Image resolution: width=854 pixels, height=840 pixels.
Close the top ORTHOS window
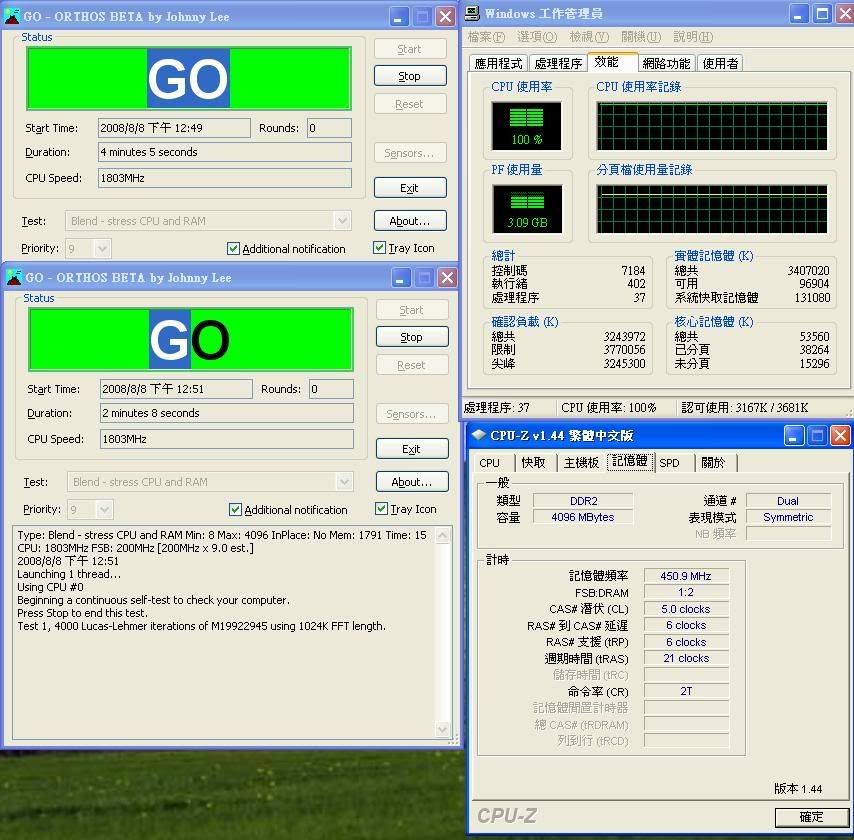446,17
